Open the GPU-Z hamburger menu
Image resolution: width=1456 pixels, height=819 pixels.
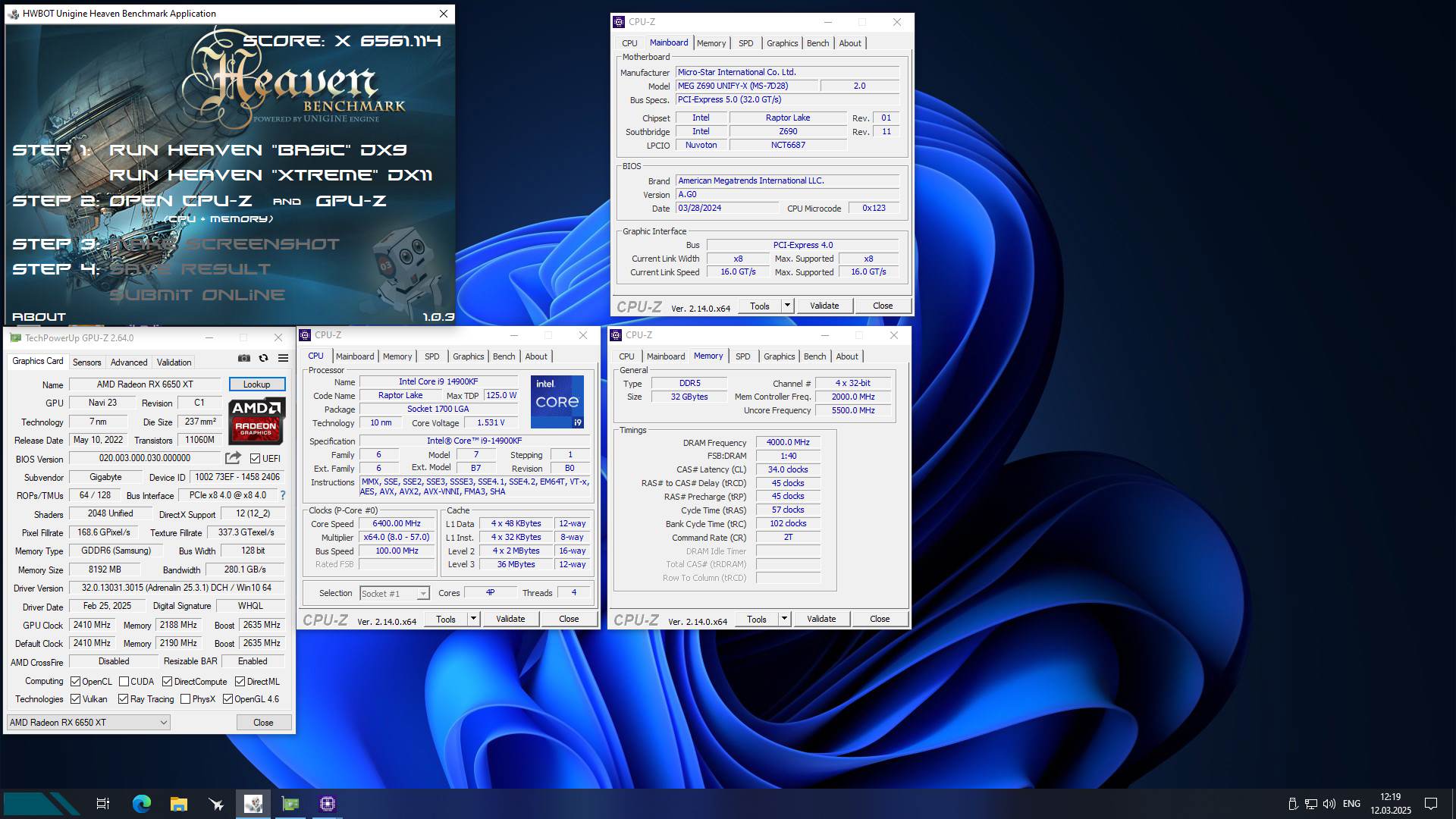point(283,358)
